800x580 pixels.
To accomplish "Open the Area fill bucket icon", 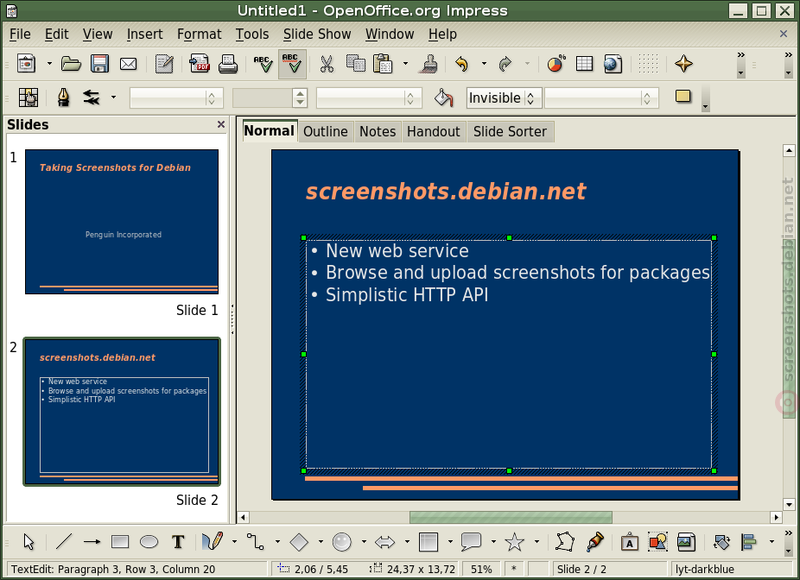I will point(444,97).
